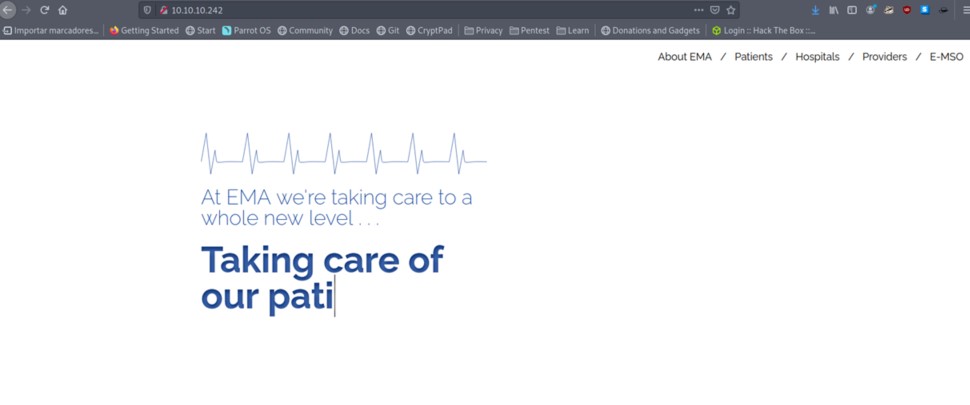The height and width of the screenshot is (405, 970).
Task: Open the Patients nav link
Action: (x=753, y=57)
